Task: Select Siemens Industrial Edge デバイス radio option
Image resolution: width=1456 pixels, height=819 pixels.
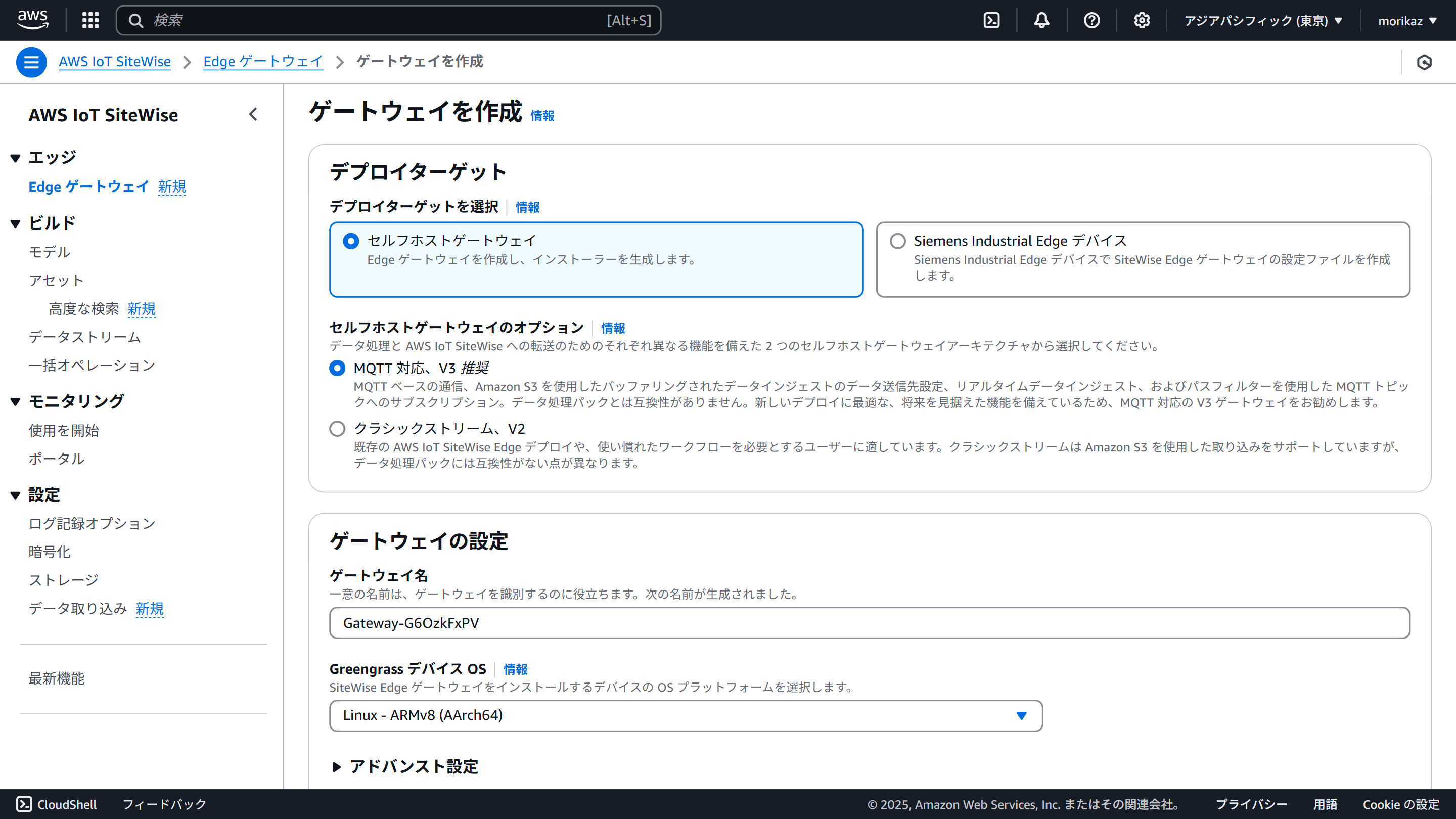Action: (897, 241)
